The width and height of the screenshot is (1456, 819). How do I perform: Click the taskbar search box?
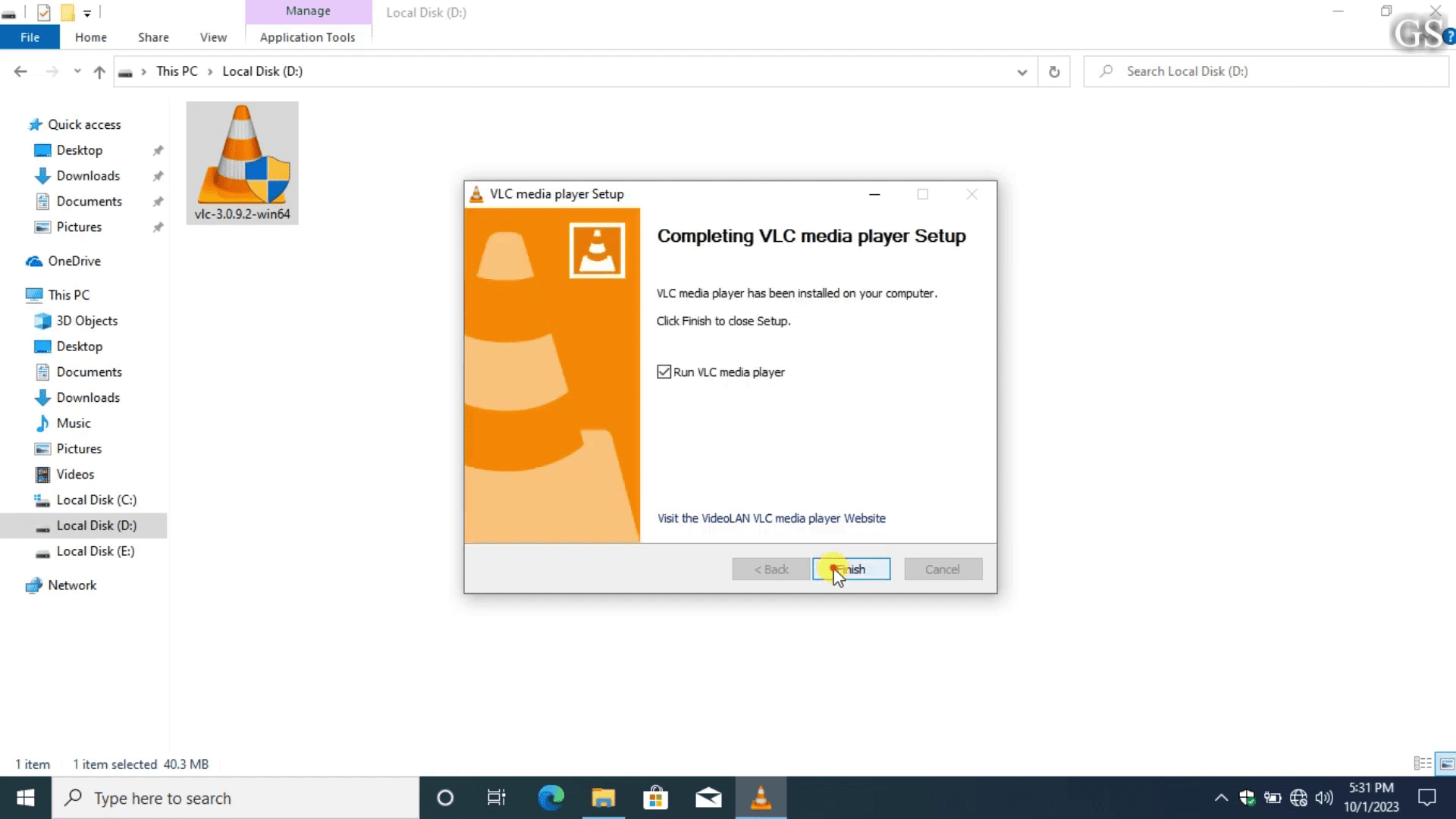click(x=235, y=798)
